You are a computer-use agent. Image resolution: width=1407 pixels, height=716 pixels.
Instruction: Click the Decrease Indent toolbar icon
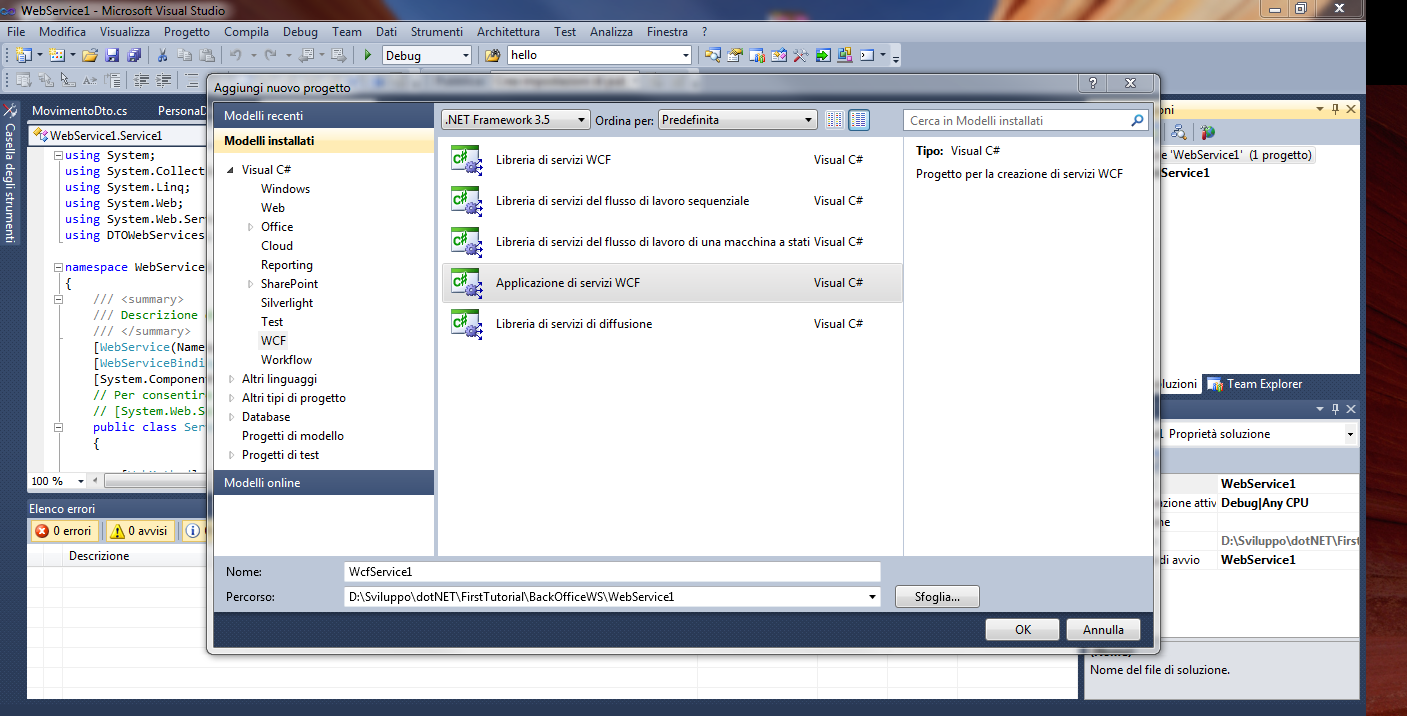[141, 80]
